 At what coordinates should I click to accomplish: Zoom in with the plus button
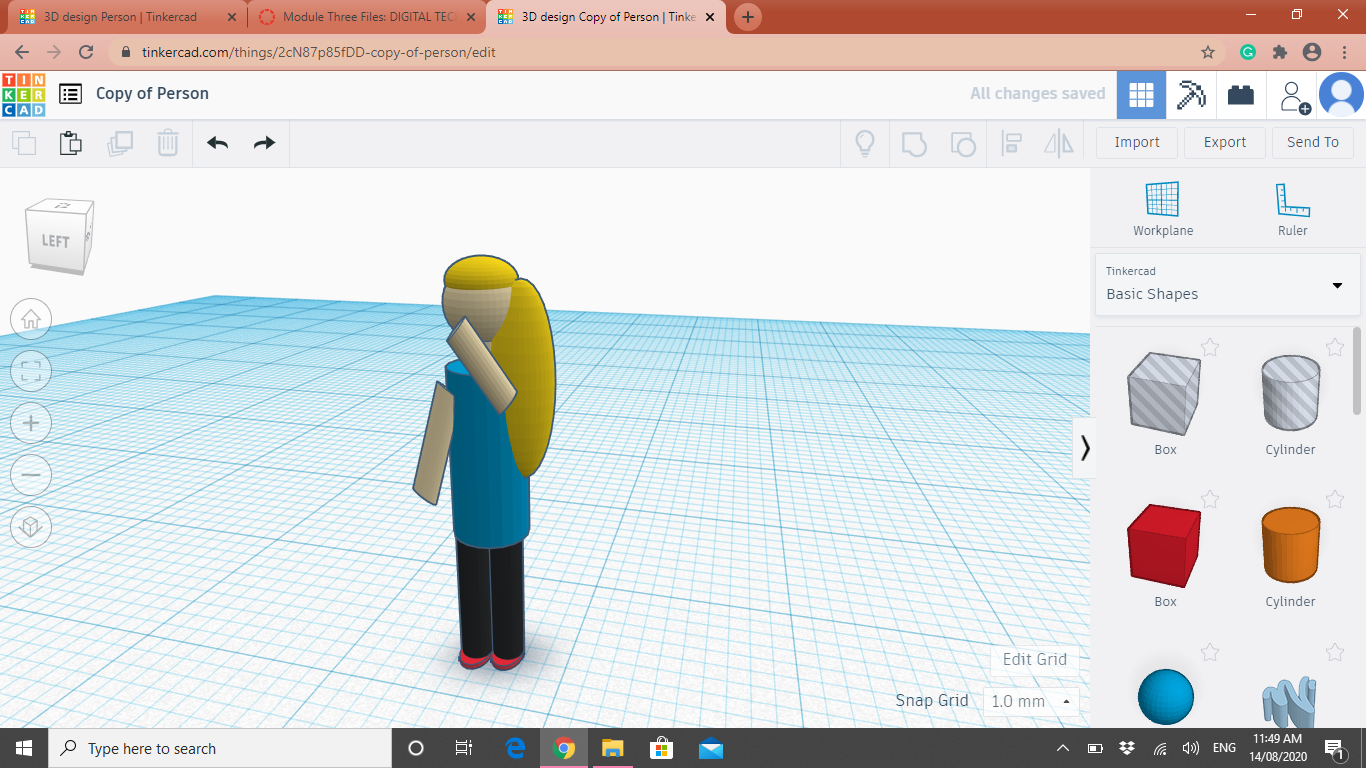[x=31, y=424]
